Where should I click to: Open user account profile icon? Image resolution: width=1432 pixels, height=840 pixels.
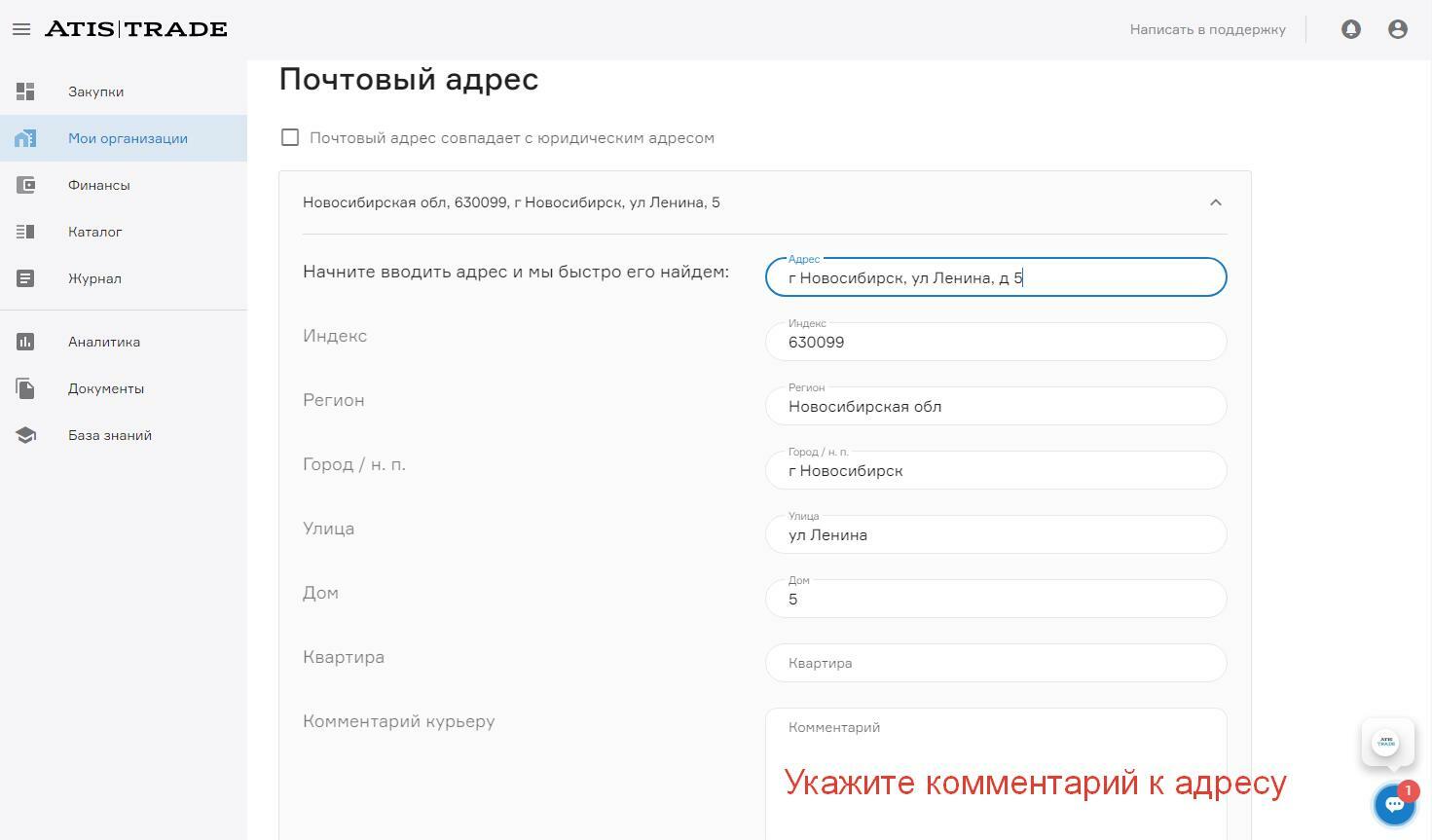point(1398,29)
